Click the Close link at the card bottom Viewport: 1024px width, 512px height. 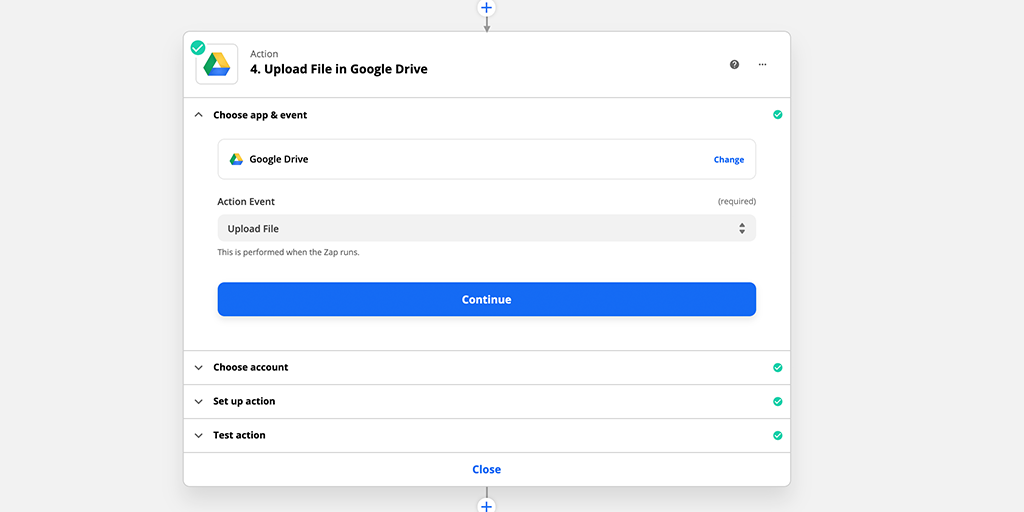[487, 469]
